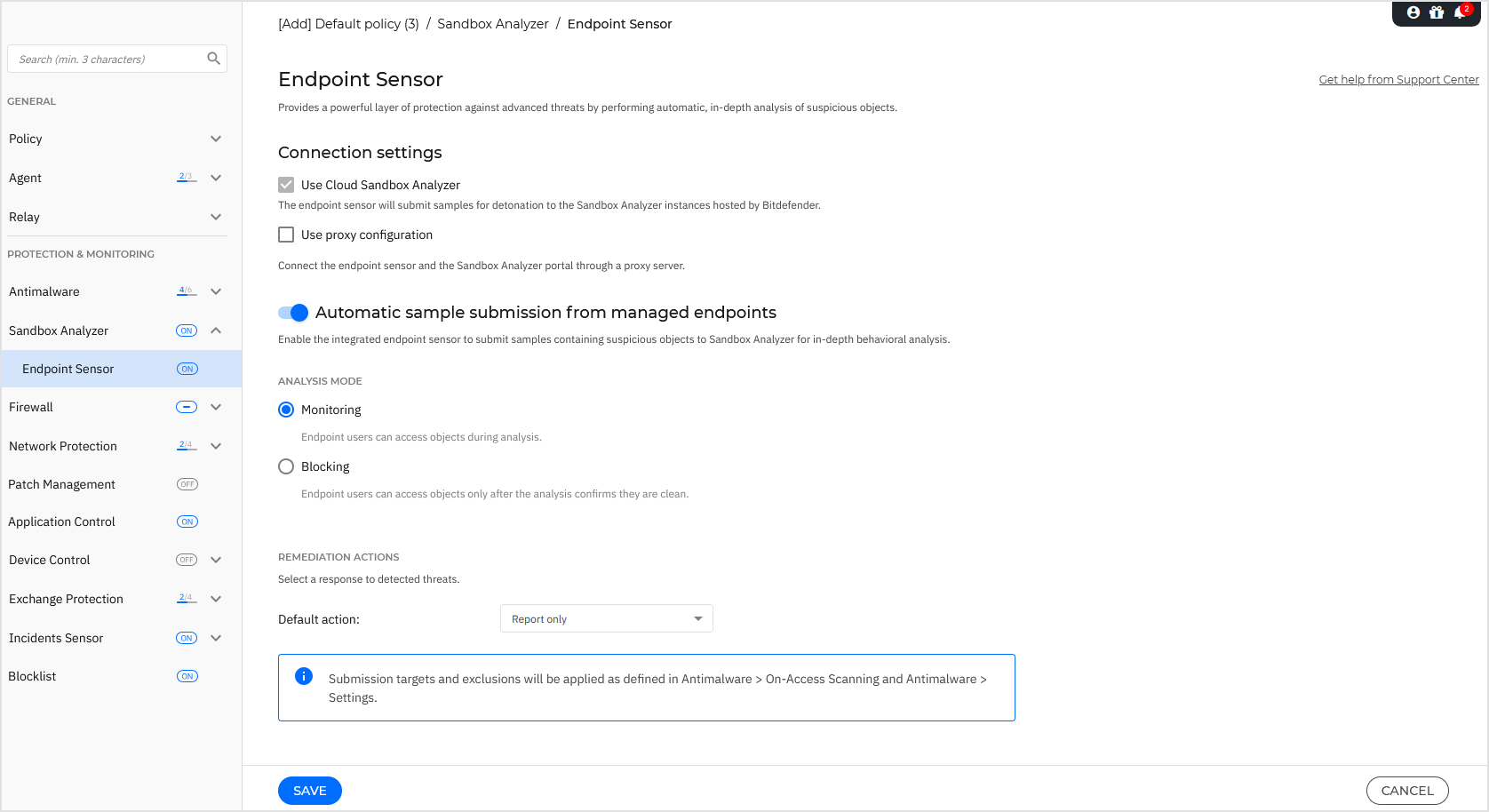Click the gift icon for what's new
The image size is (1489, 812).
coord(1437,12)
